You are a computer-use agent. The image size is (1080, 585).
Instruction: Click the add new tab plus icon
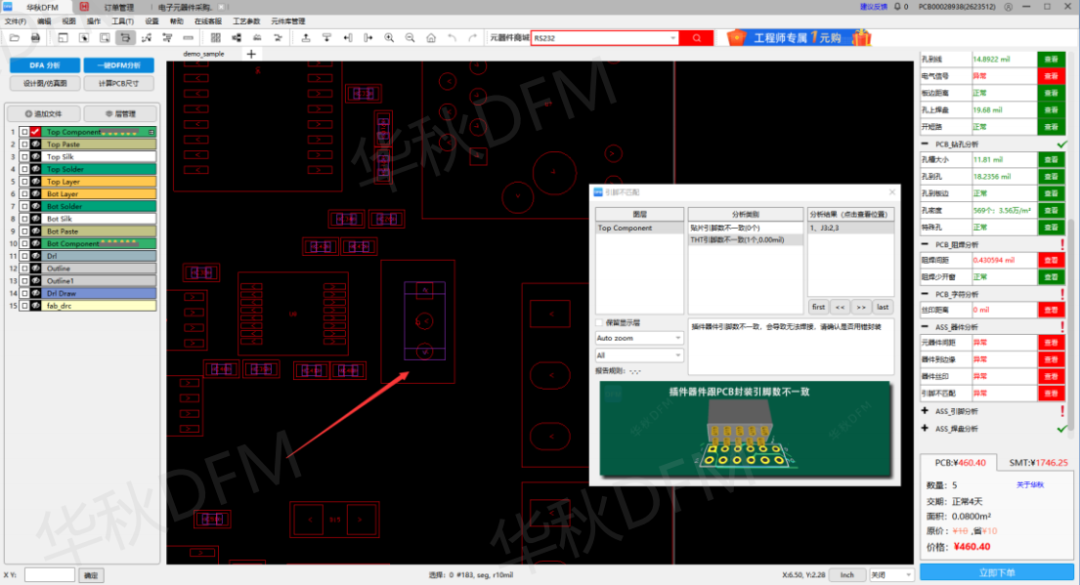(251, 54)
